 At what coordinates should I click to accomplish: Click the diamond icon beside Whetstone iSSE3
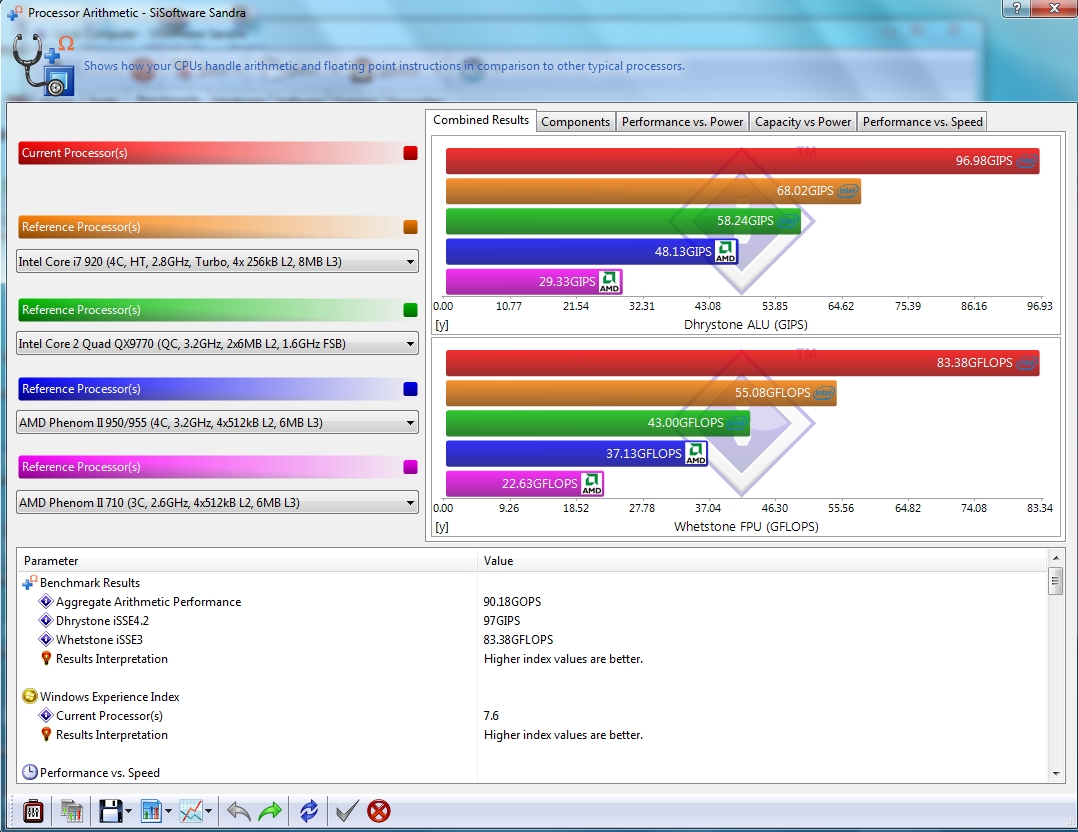(x=46, y=639)
